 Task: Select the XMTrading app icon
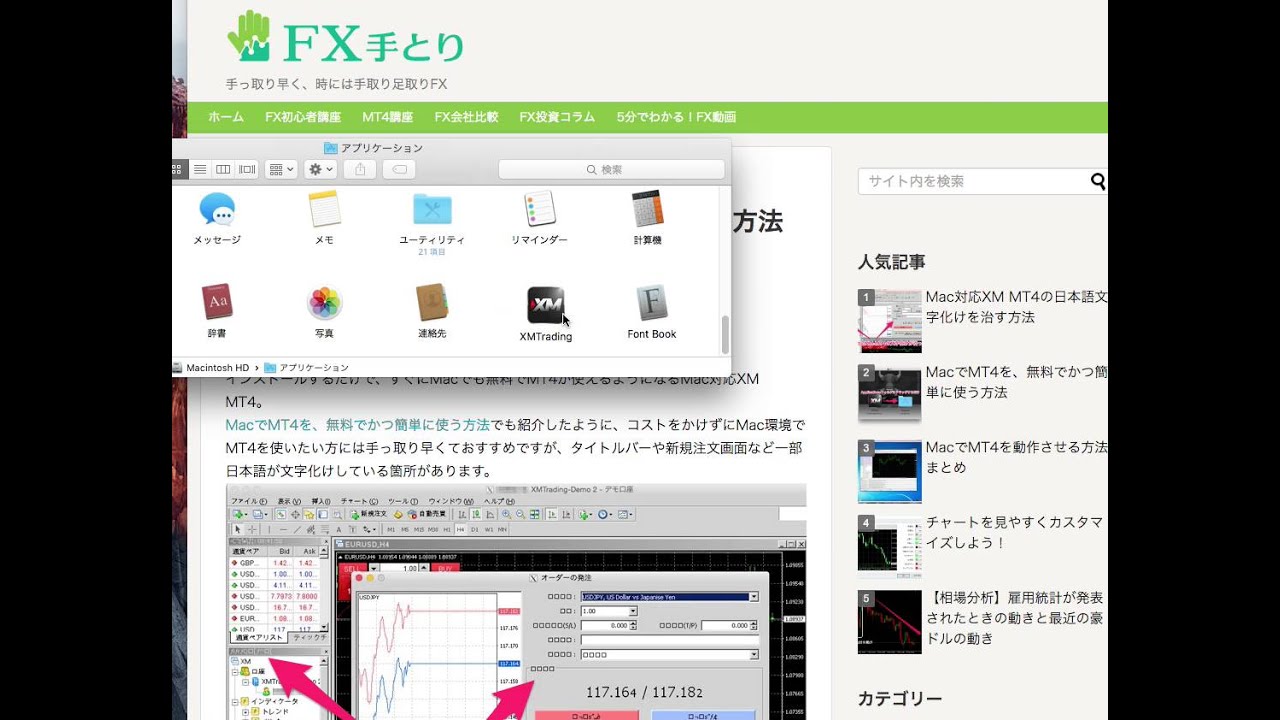point(546,305)
